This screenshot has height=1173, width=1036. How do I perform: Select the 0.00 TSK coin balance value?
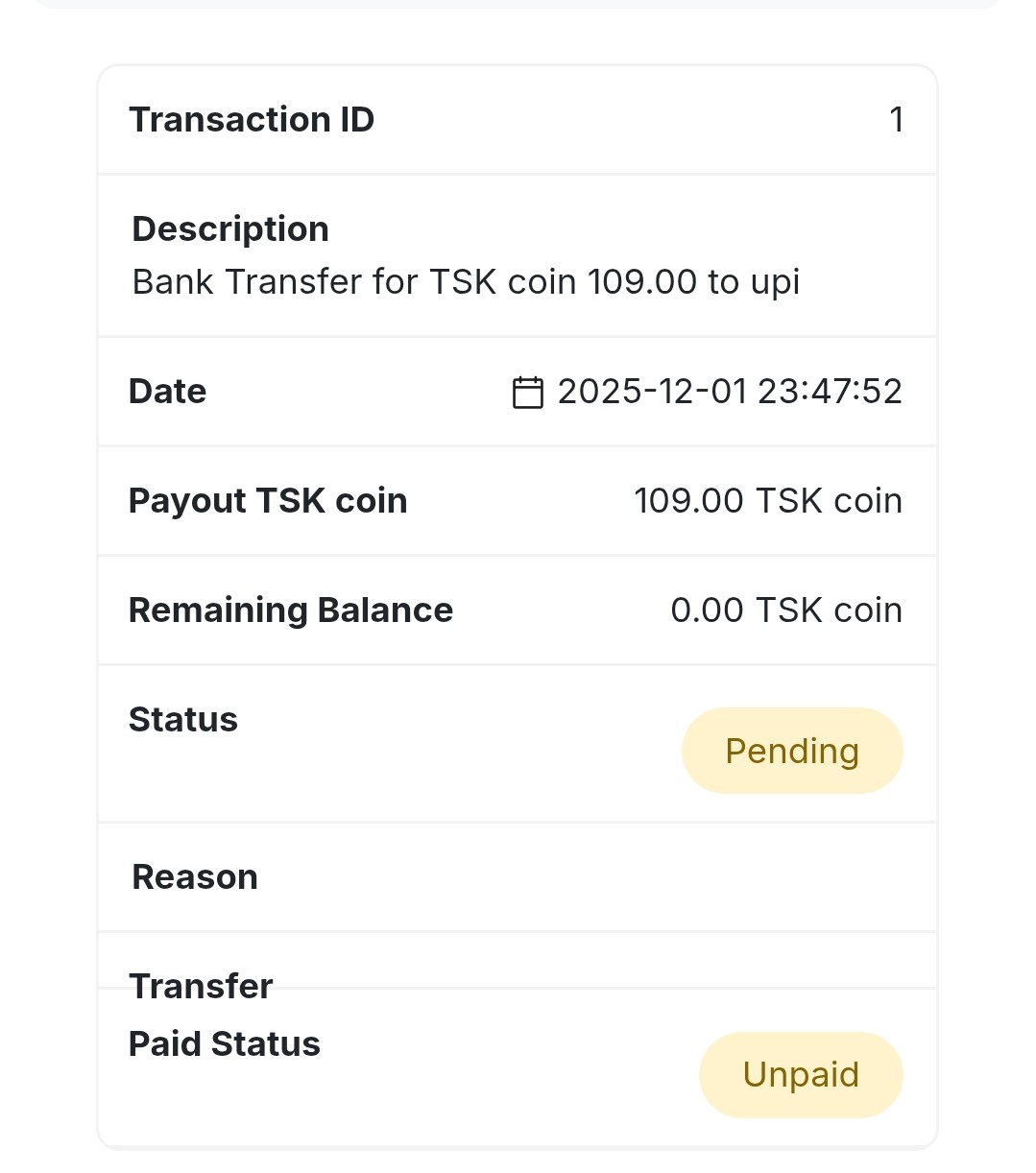click(x=785, y=610)
